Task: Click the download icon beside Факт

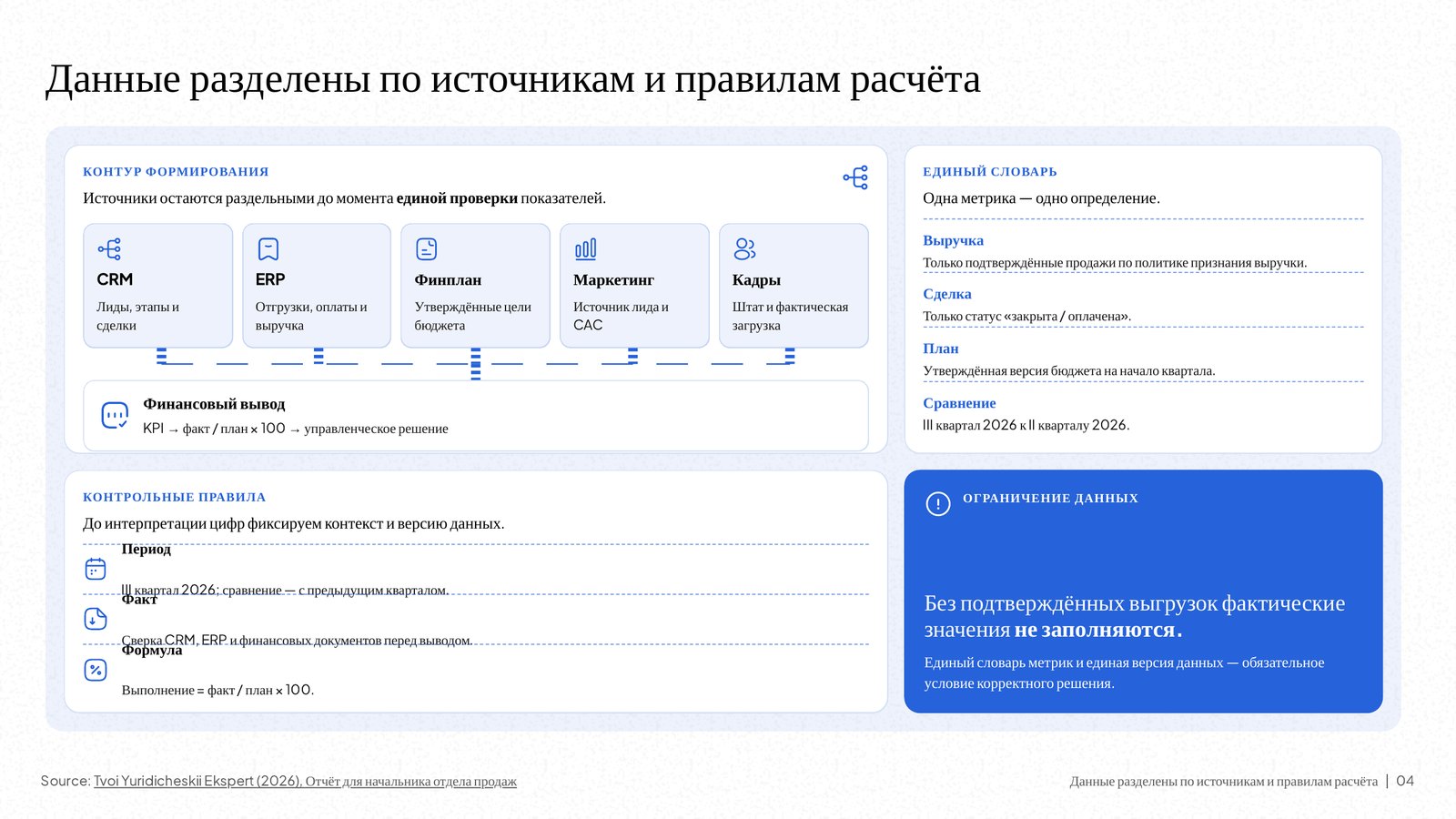Action: pos(96,619)
